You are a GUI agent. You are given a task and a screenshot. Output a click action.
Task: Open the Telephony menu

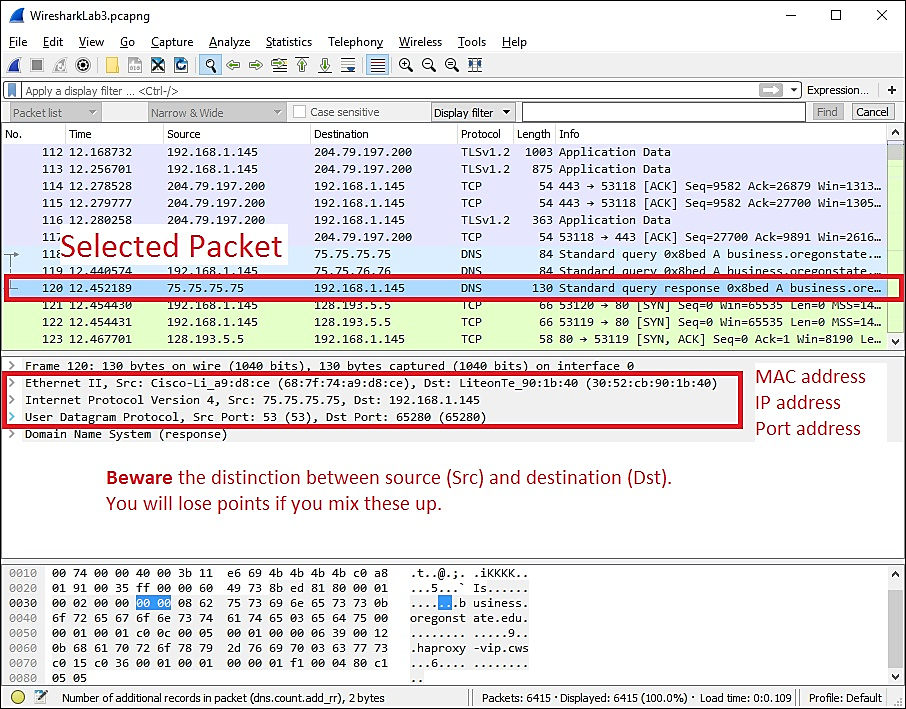(355, 42)
